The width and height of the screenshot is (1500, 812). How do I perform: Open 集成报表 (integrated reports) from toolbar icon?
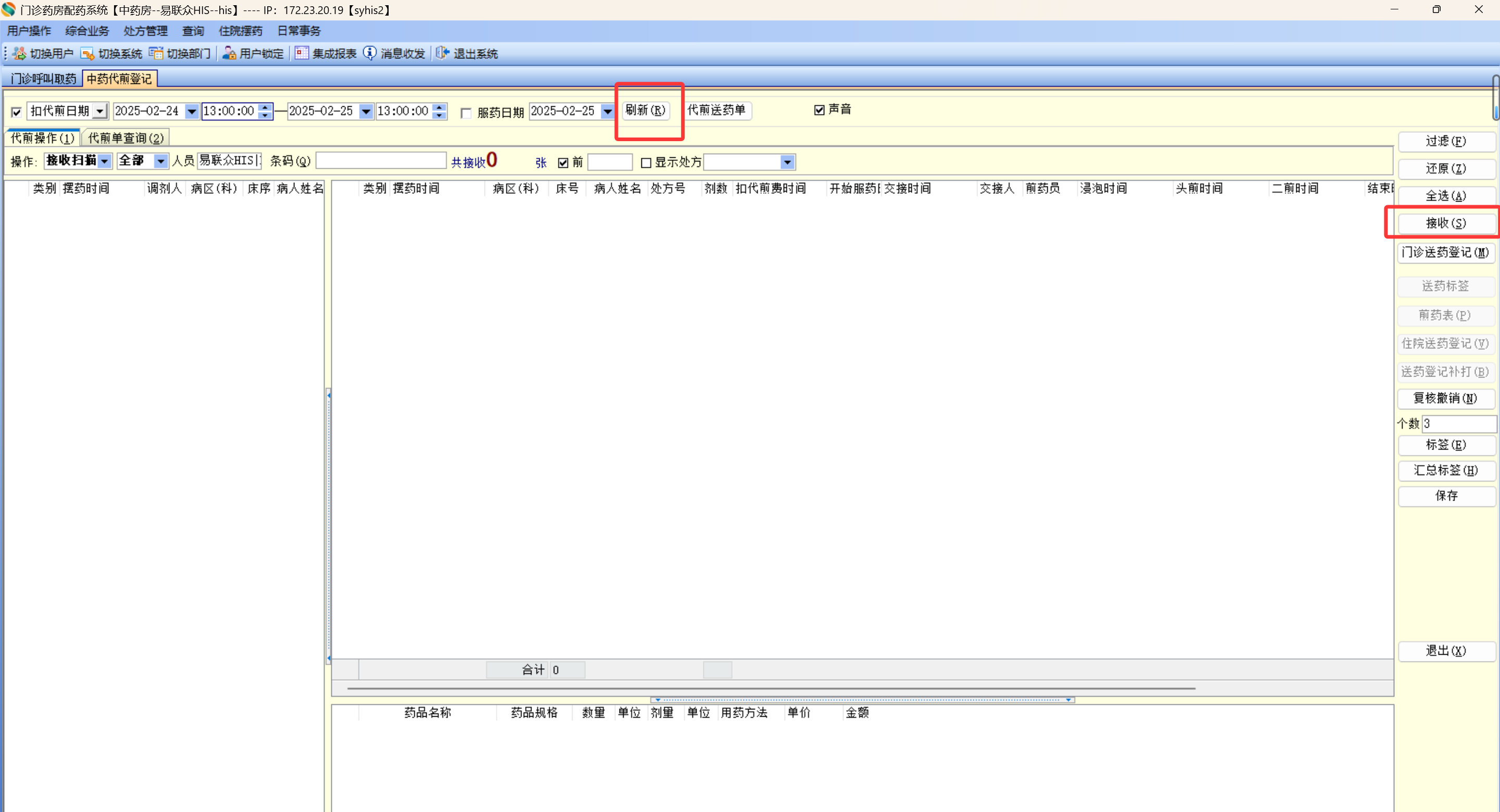pos(301,54)
